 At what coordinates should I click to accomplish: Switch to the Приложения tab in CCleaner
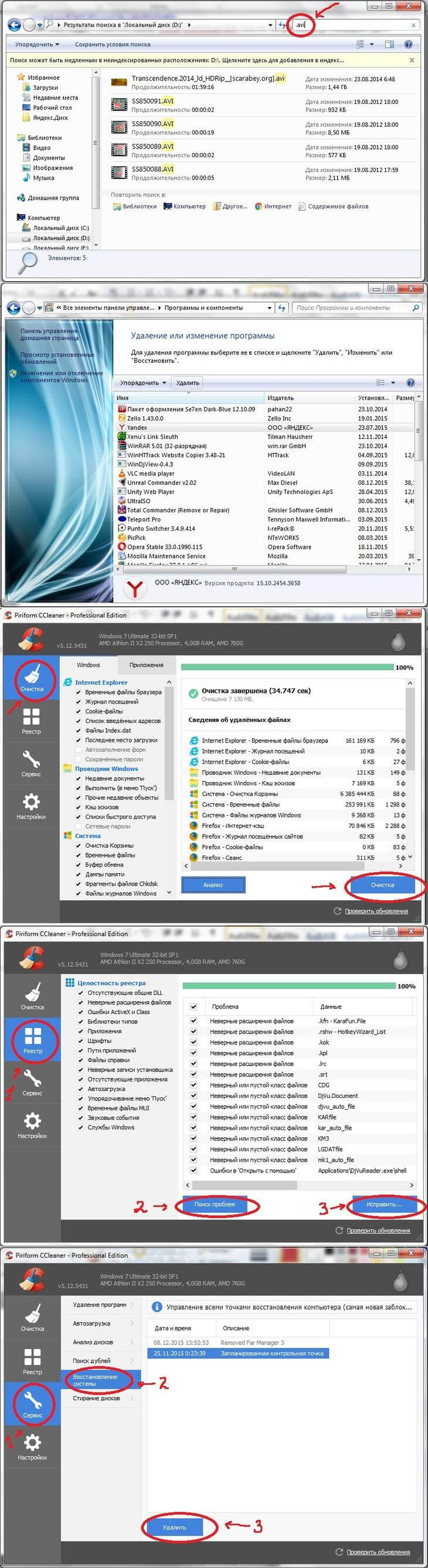(147, 665)
